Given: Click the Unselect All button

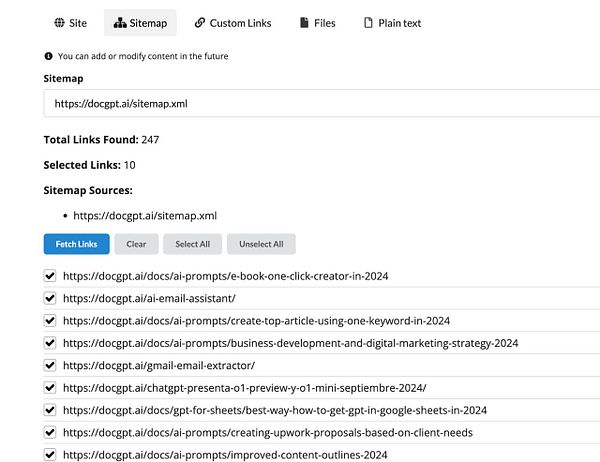Looking at the screenshot, I should [x=261, y=244].
